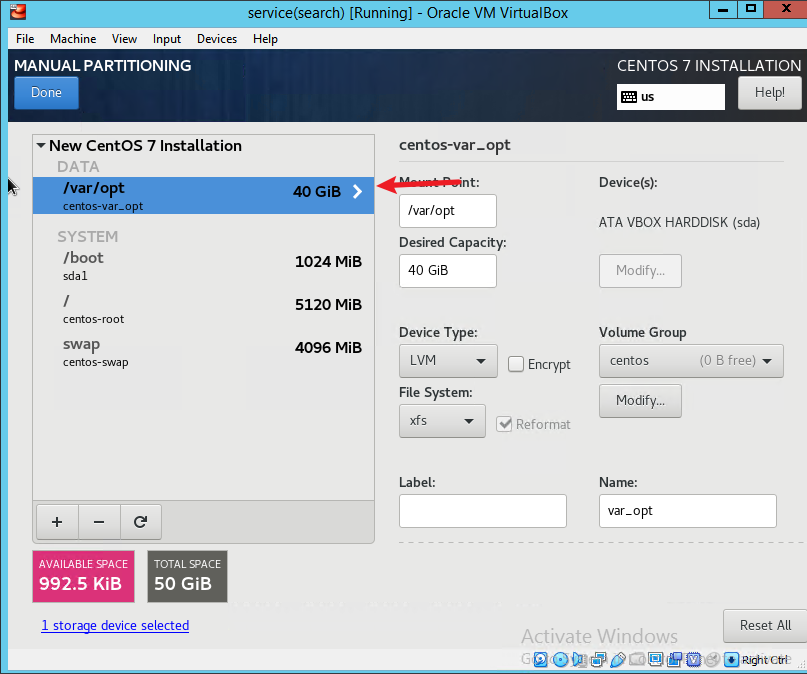Collapse the New CentOS 7 Installation section
This screenshot has width=807, height=674.
[41, 146]
